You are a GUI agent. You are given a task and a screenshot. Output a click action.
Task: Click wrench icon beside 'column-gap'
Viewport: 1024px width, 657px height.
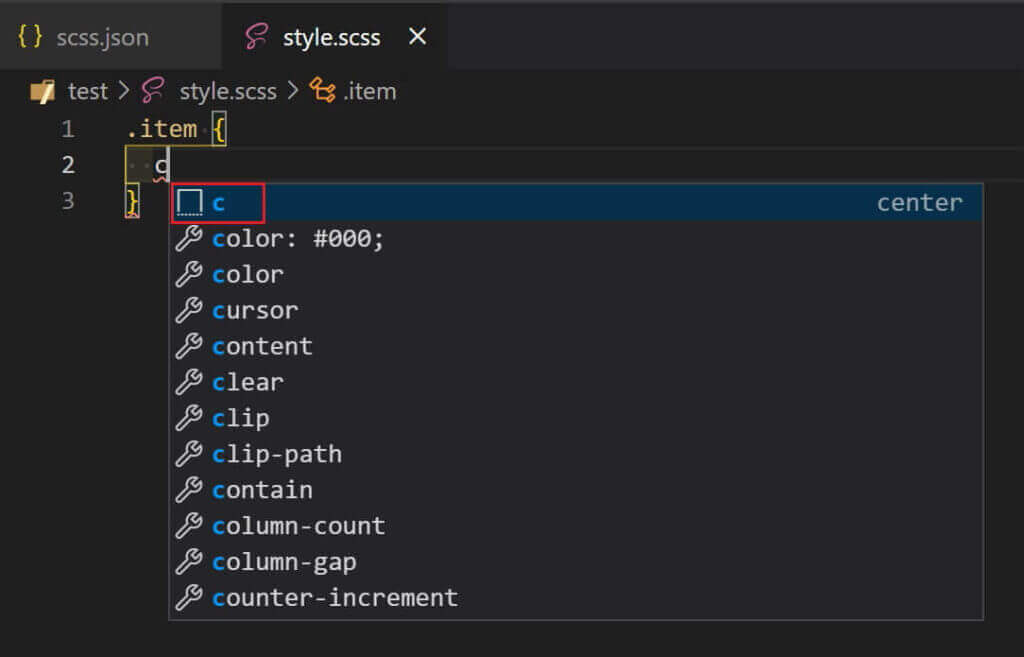[x=189, y=562]
